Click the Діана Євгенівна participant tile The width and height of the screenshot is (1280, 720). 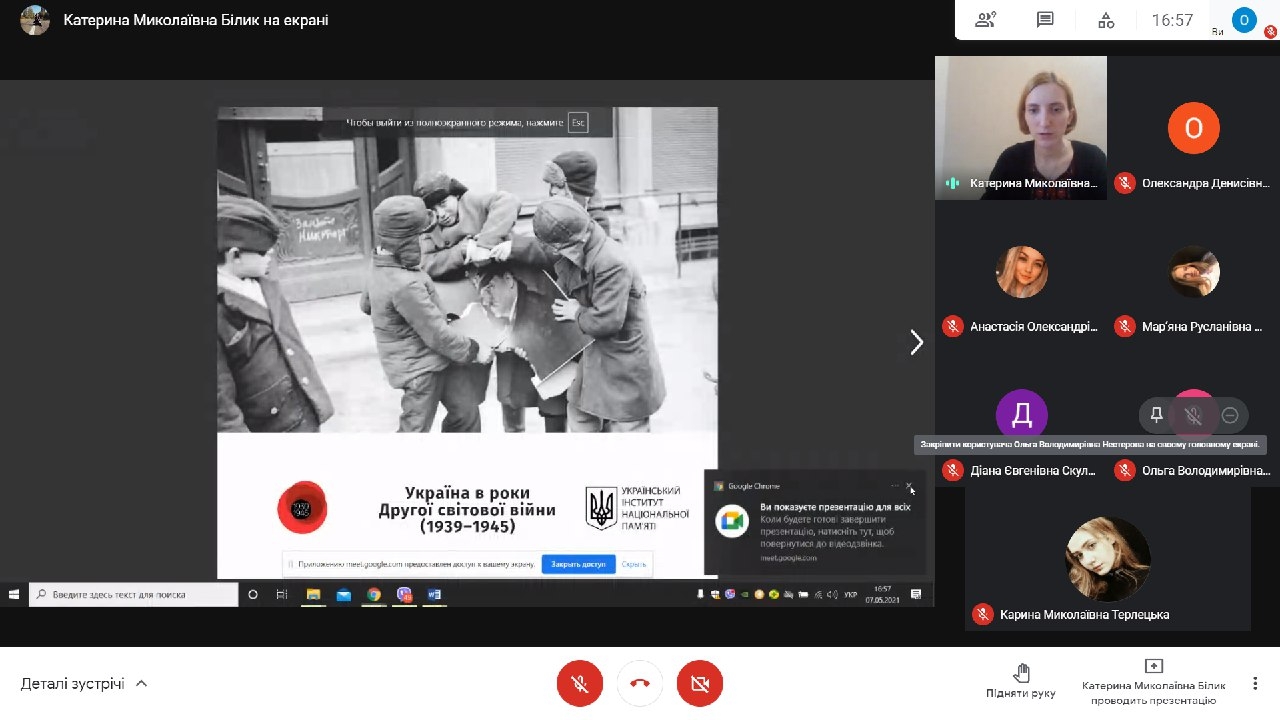pyautogui.click(x=1021, y=428)
